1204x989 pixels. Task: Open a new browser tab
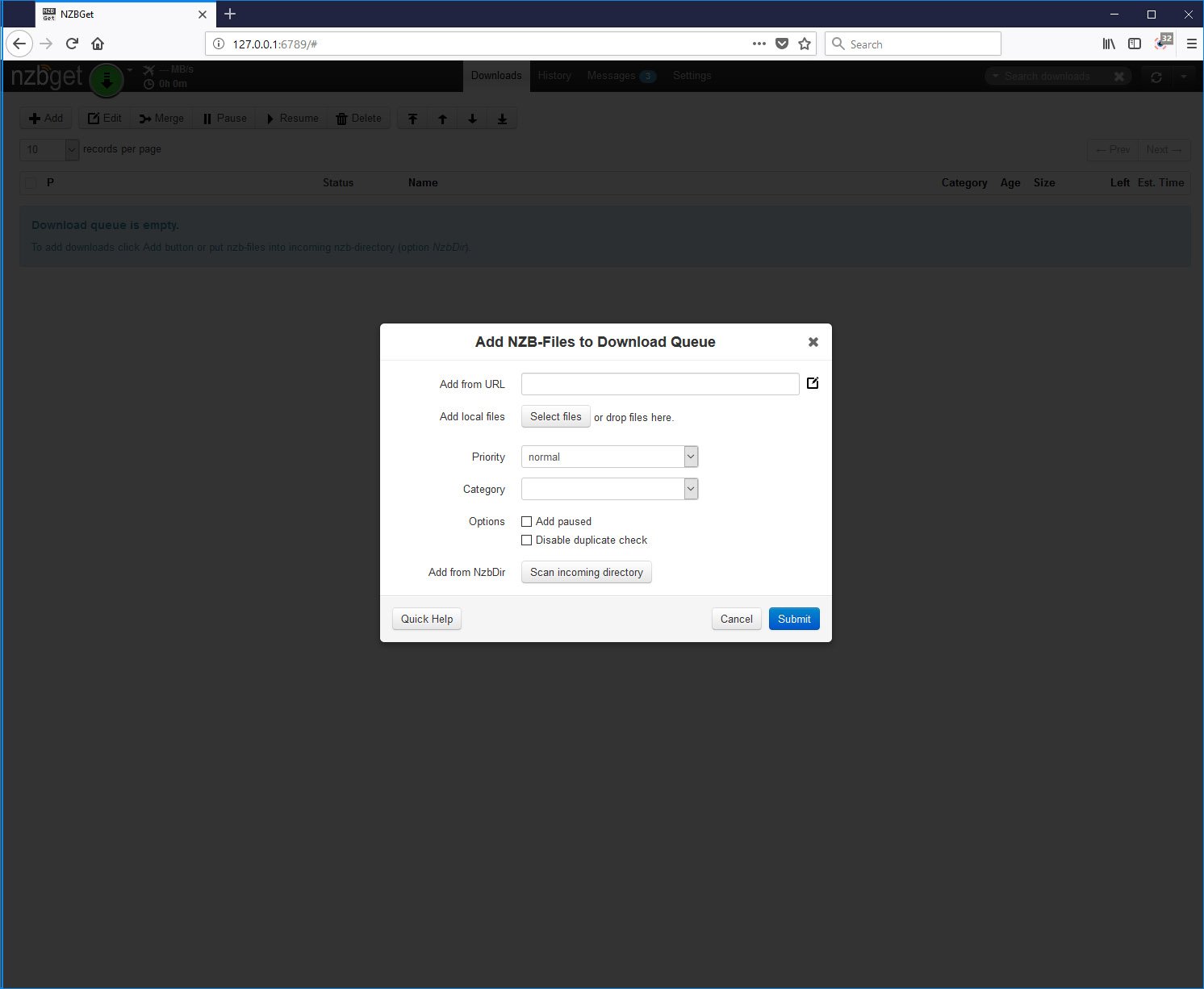point(230,14)
